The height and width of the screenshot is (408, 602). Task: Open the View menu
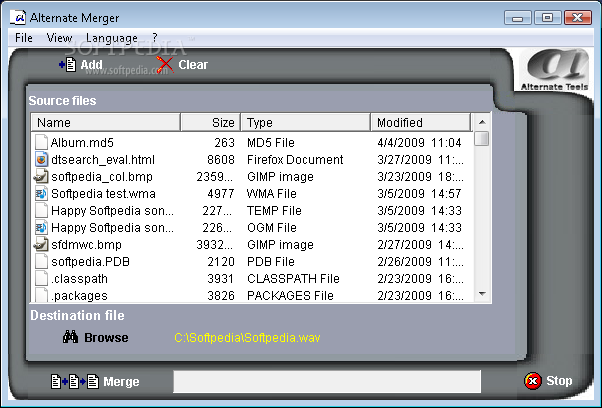click(59, 38)
